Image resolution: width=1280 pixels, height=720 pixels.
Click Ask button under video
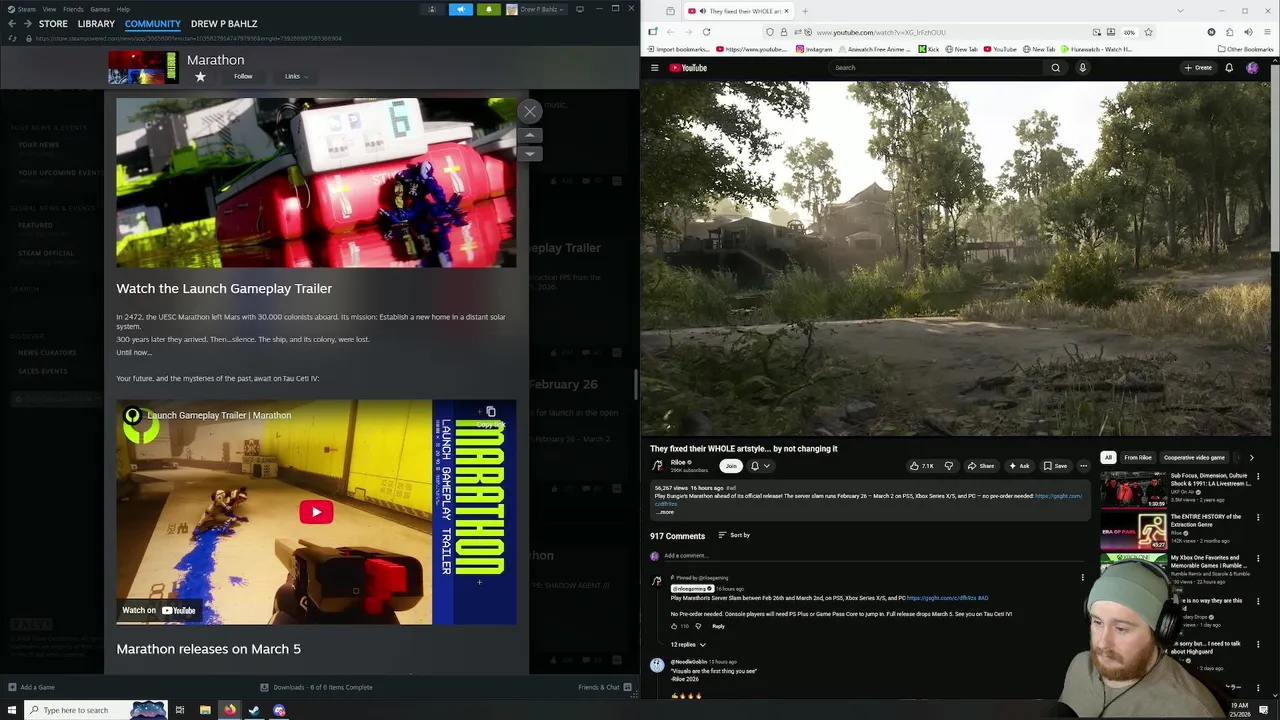[x=1018, y=466]
